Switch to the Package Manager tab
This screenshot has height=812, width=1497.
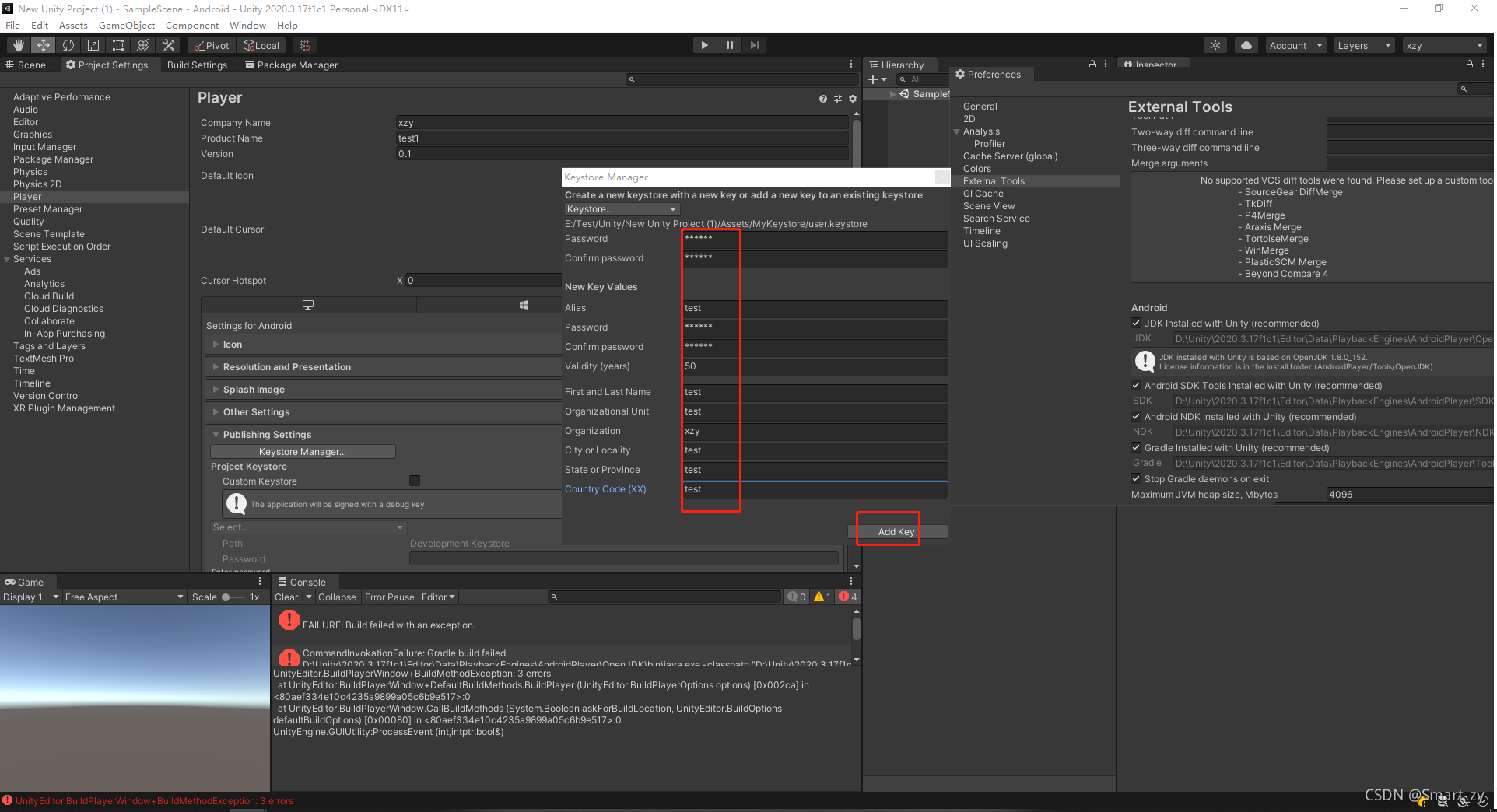pos(291,65)
